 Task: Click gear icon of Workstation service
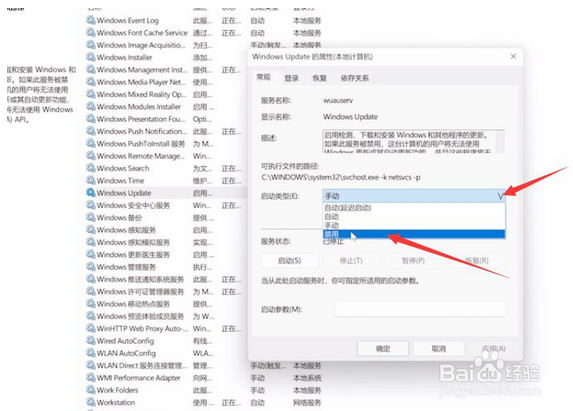pyautogui.click(x=91, y=402)
